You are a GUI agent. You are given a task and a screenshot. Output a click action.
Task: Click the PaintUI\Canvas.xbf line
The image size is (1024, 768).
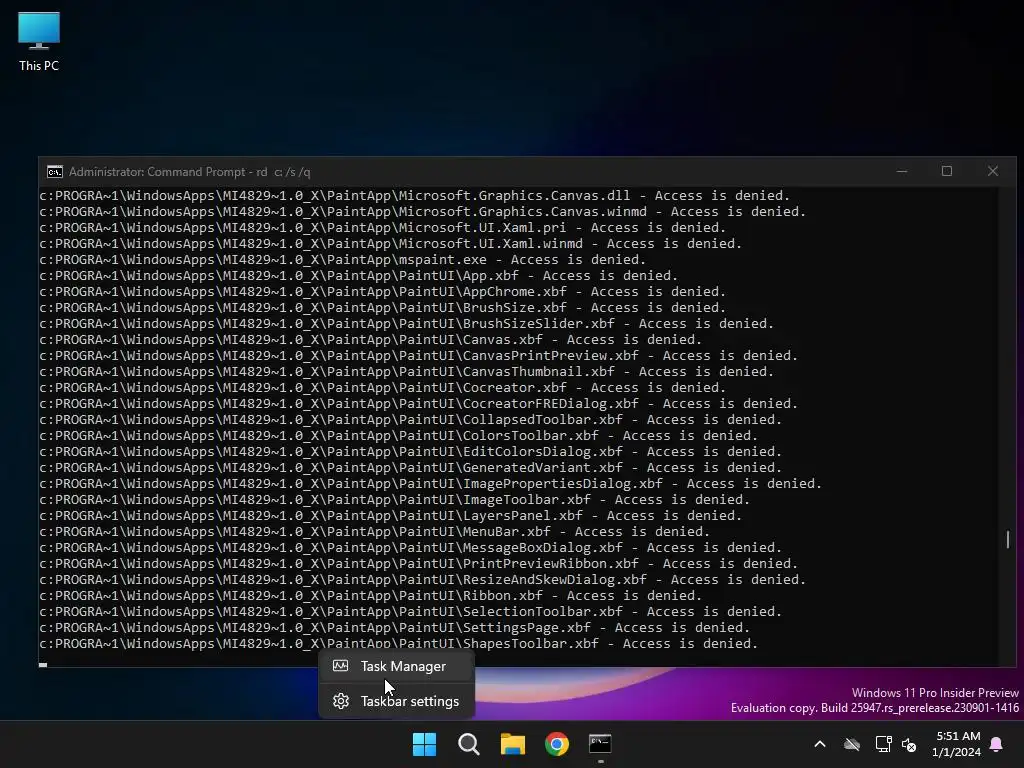click(370, 340)
